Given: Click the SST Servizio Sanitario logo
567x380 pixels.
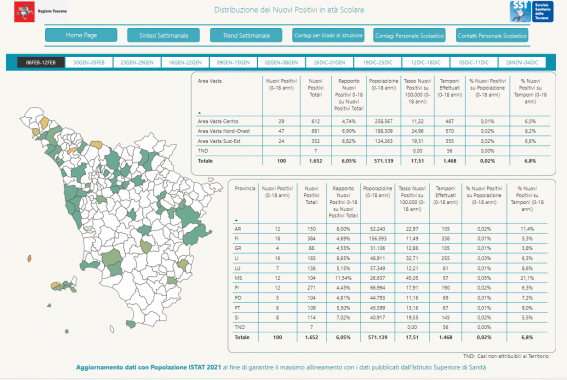Looking at the screenshot, I should coord(531,11).
